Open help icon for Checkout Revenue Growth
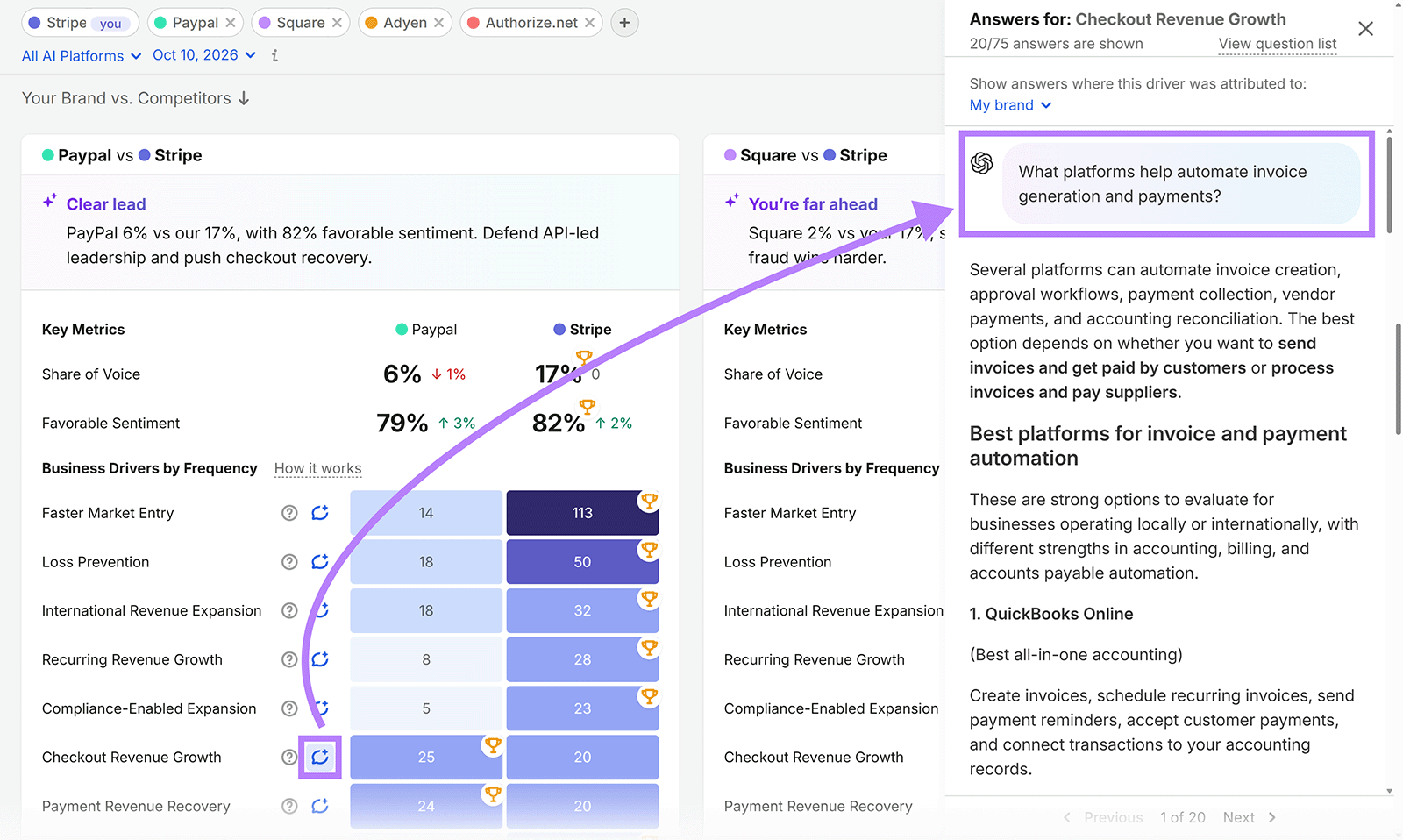The height and width of the screenshot is (840, 1403). click(289, 757)
